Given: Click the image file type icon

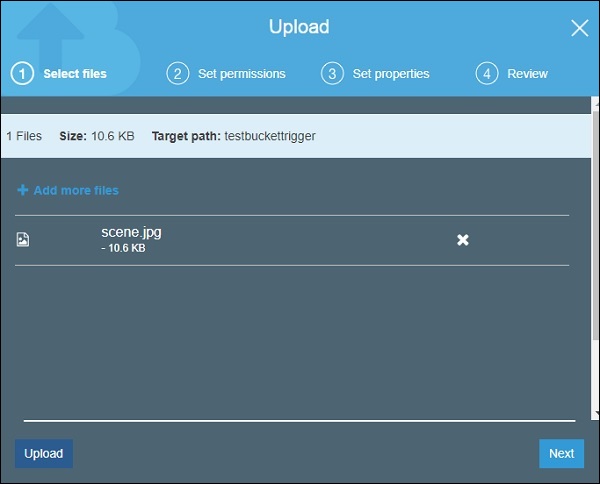Looking at the screenshot, I should point(23,240).
